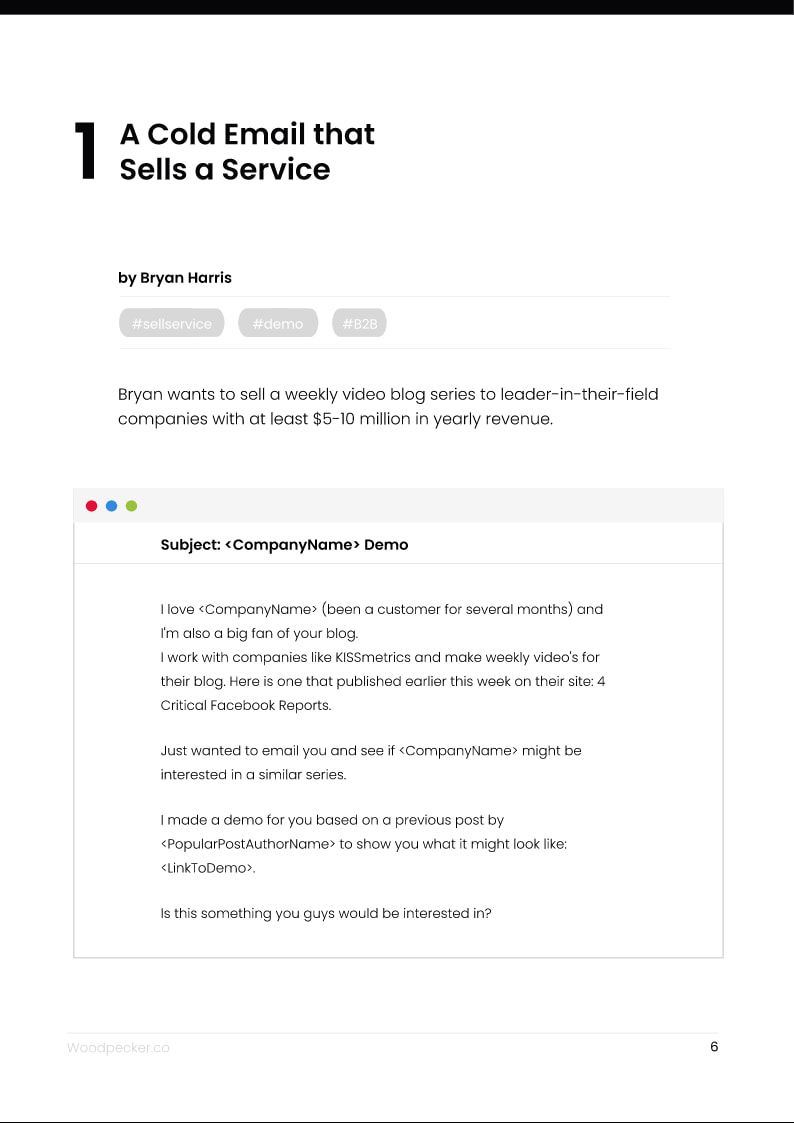This screenshot has height=1123, width=794.
Task: Click the author line 'by Bryan Harris'
Action: click(175, 278)
